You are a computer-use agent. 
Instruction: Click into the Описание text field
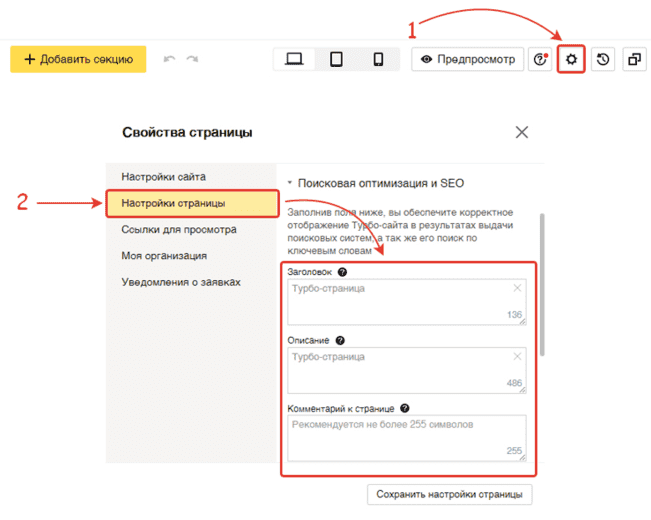click(407, 370)
